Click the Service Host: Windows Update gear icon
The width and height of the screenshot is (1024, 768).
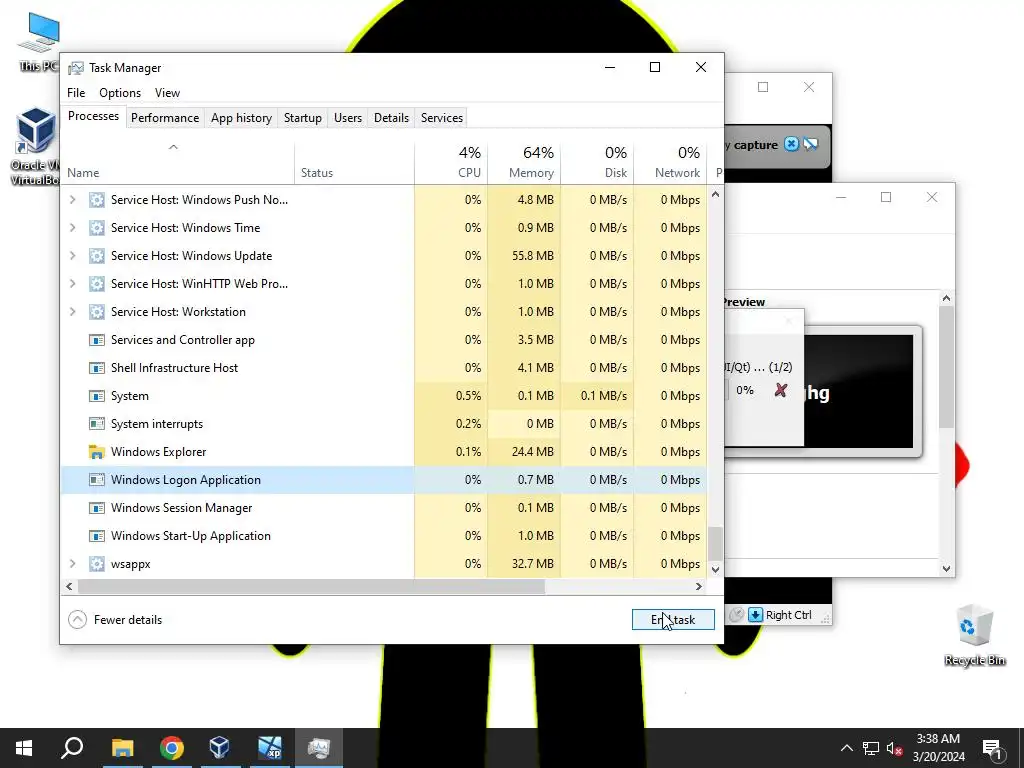pyautogui.click(x=97, y=256)
